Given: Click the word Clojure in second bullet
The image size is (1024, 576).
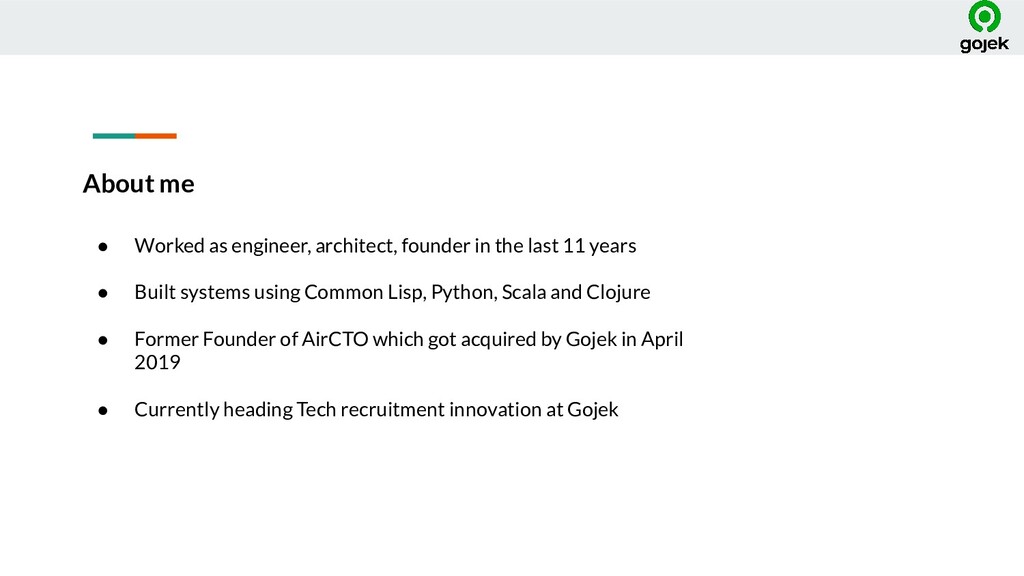Looking at the screenshot, I should click(x=618, y=292).
